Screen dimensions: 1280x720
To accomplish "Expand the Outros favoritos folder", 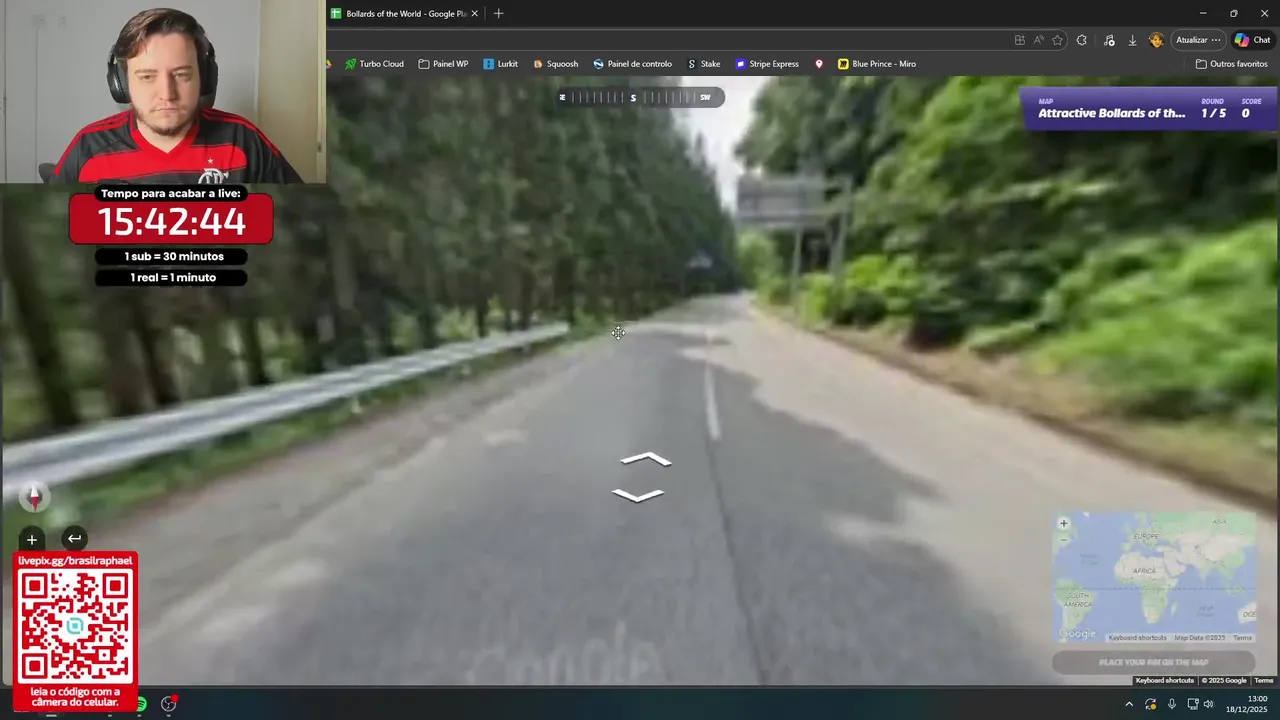I will click(1231, 64).
